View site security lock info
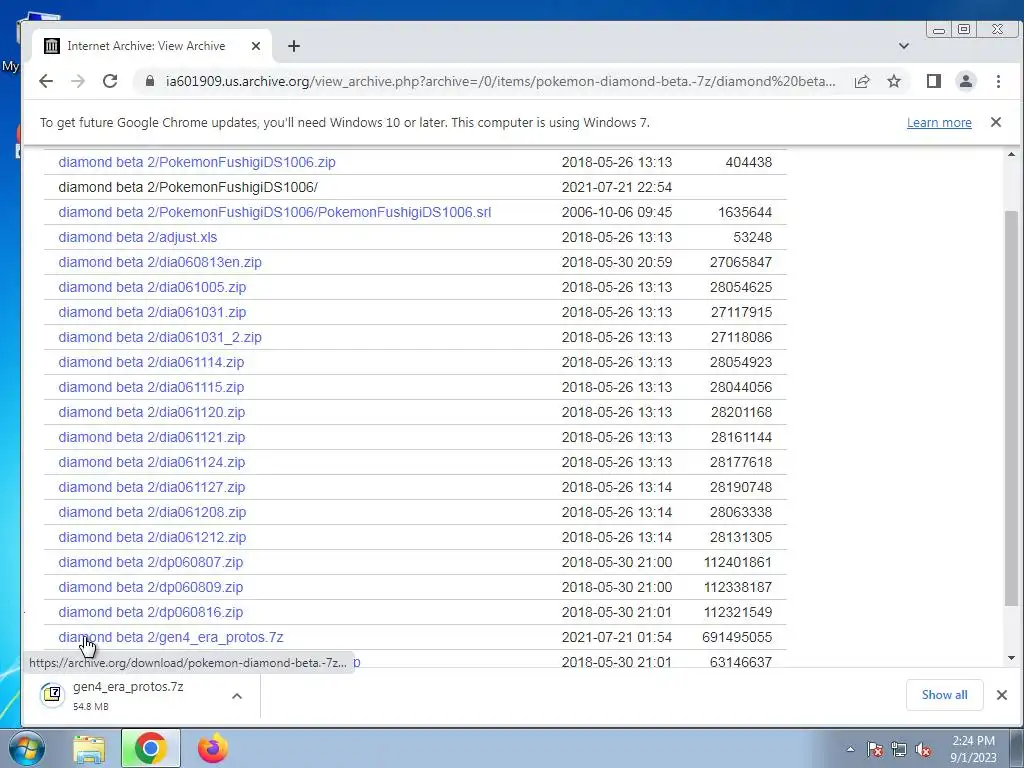 click(150, 81)
